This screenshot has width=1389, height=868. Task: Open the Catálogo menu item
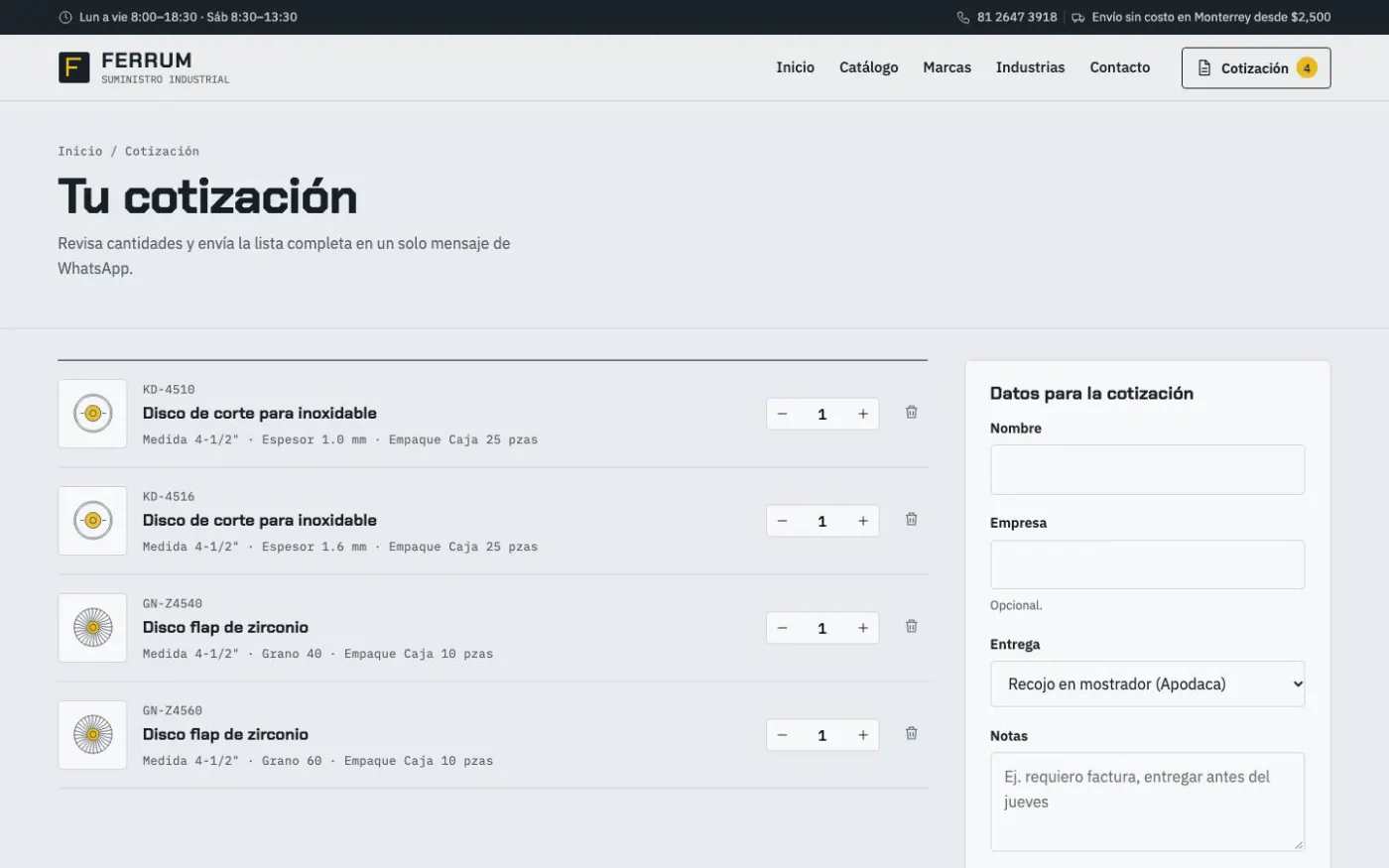(x=868, y=67)
